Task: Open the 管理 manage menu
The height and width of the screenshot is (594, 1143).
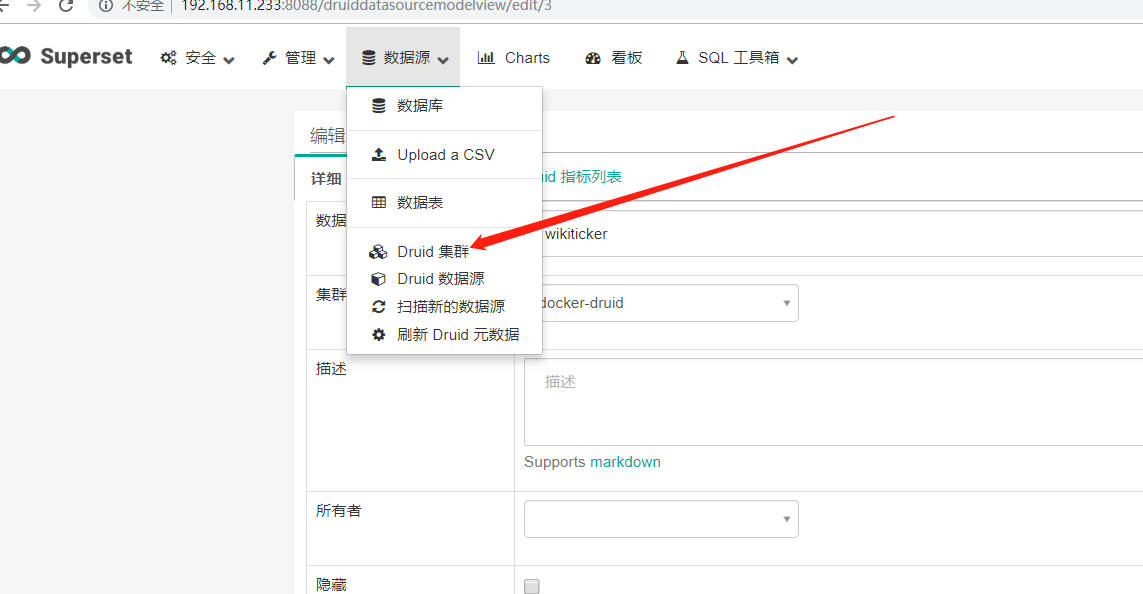Action: coord(298,58)
